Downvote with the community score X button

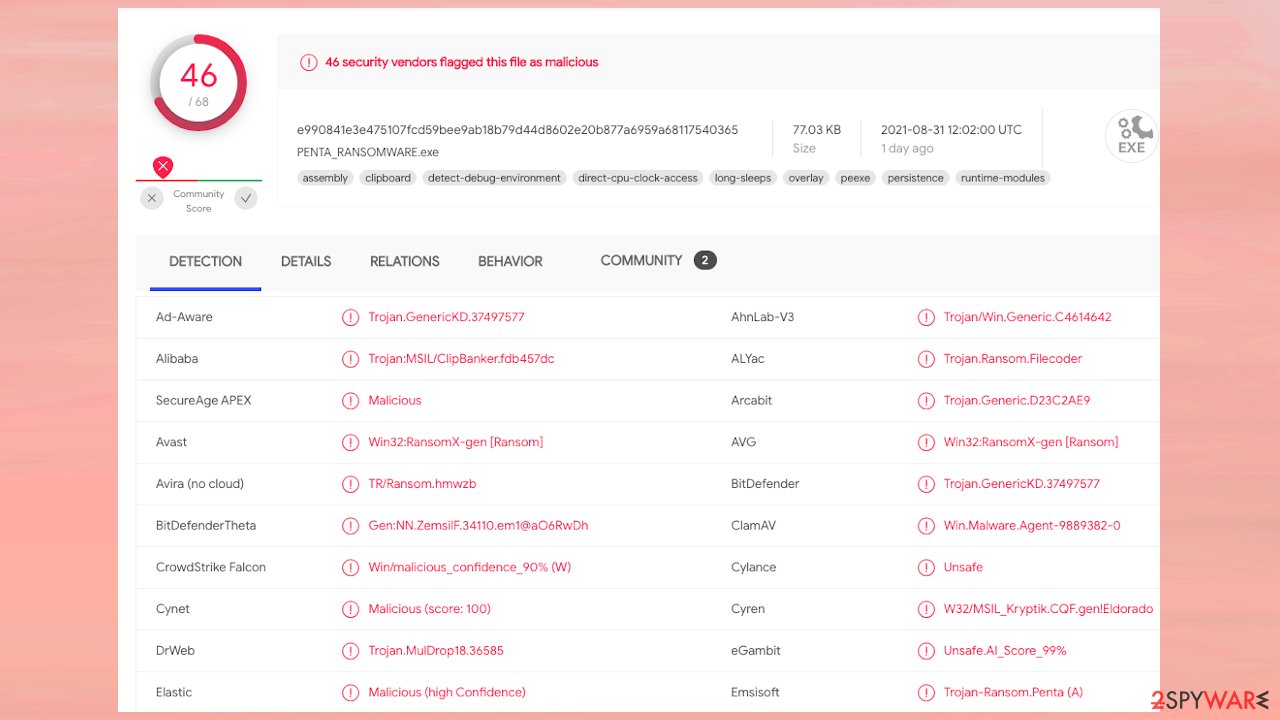pos(152,198)
